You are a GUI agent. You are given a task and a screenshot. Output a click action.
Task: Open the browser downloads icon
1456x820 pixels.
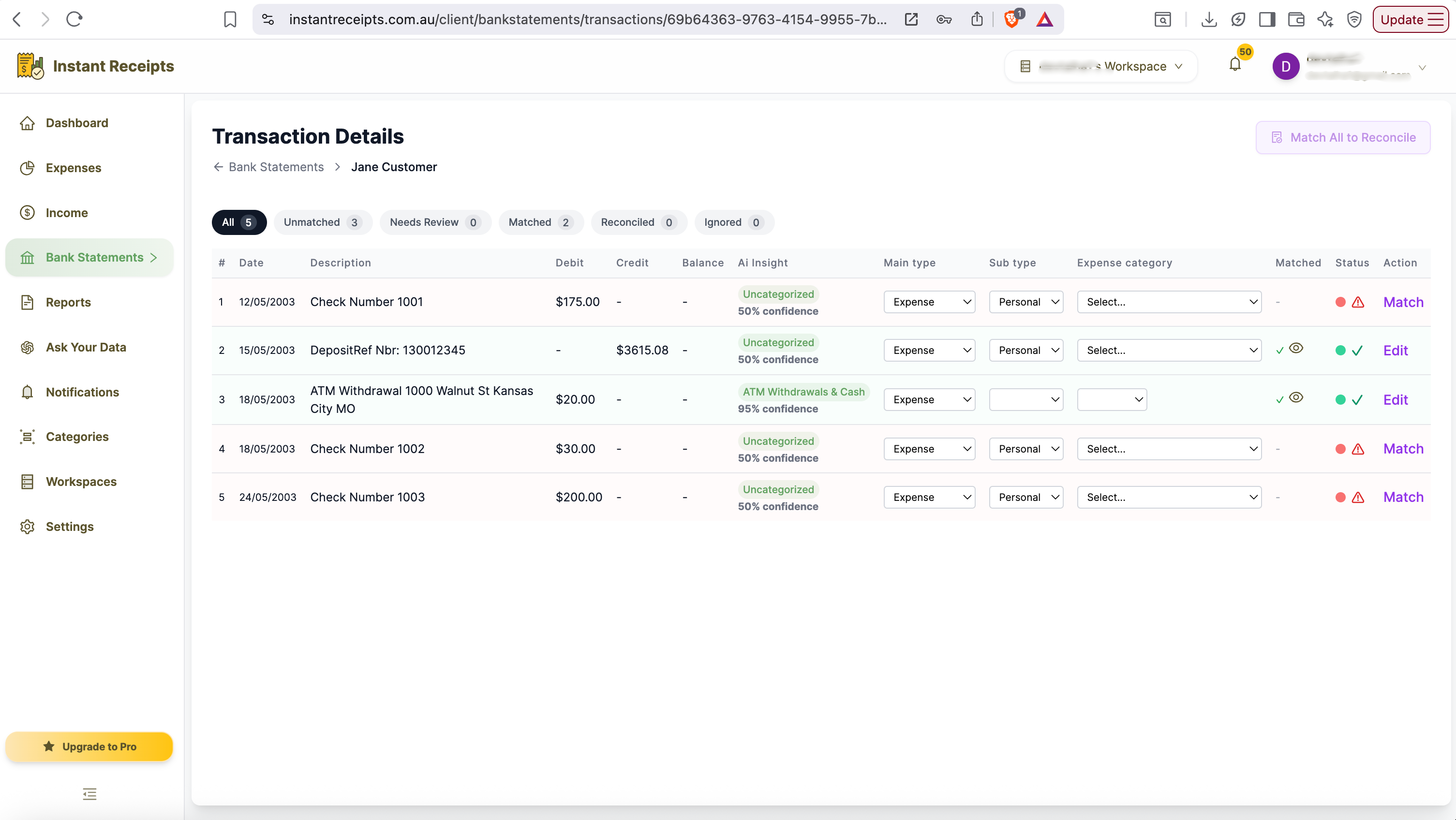click(x=1208, y=20)
